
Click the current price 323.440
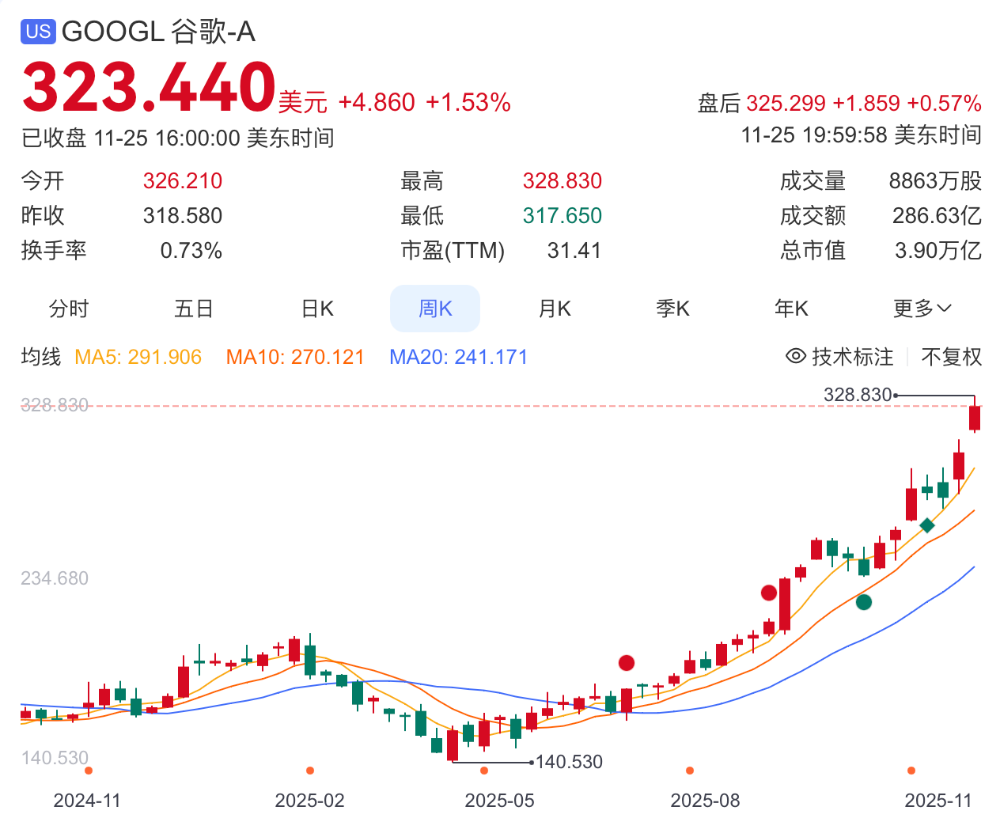[149, 87]
